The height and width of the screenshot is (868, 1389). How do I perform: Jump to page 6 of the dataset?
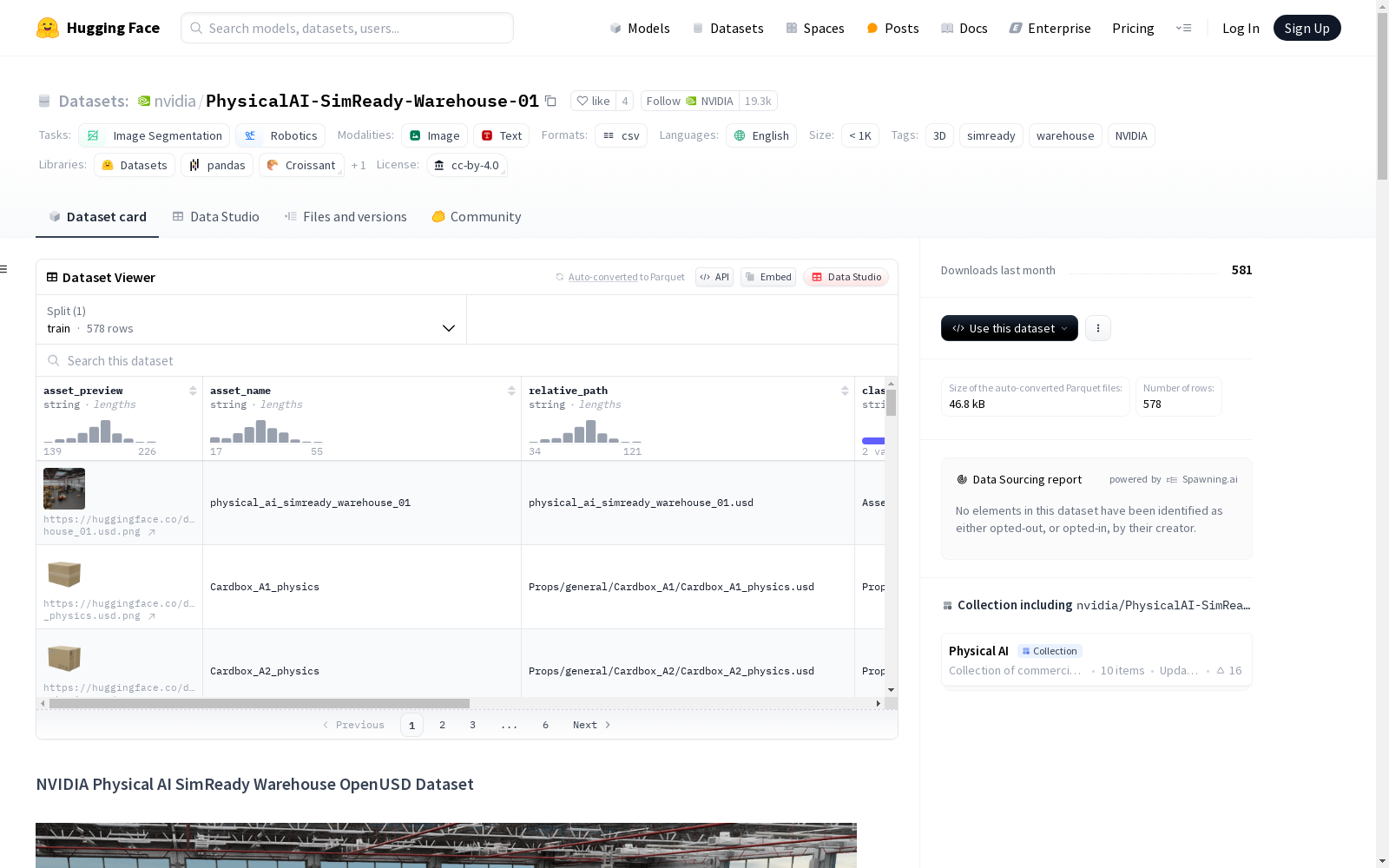tap(545, 725)
